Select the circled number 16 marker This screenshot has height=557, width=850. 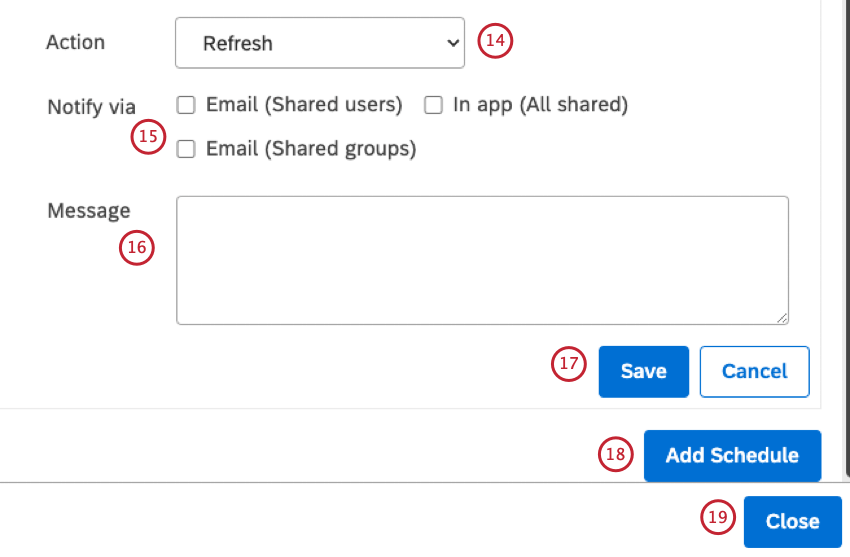(136, 247)
